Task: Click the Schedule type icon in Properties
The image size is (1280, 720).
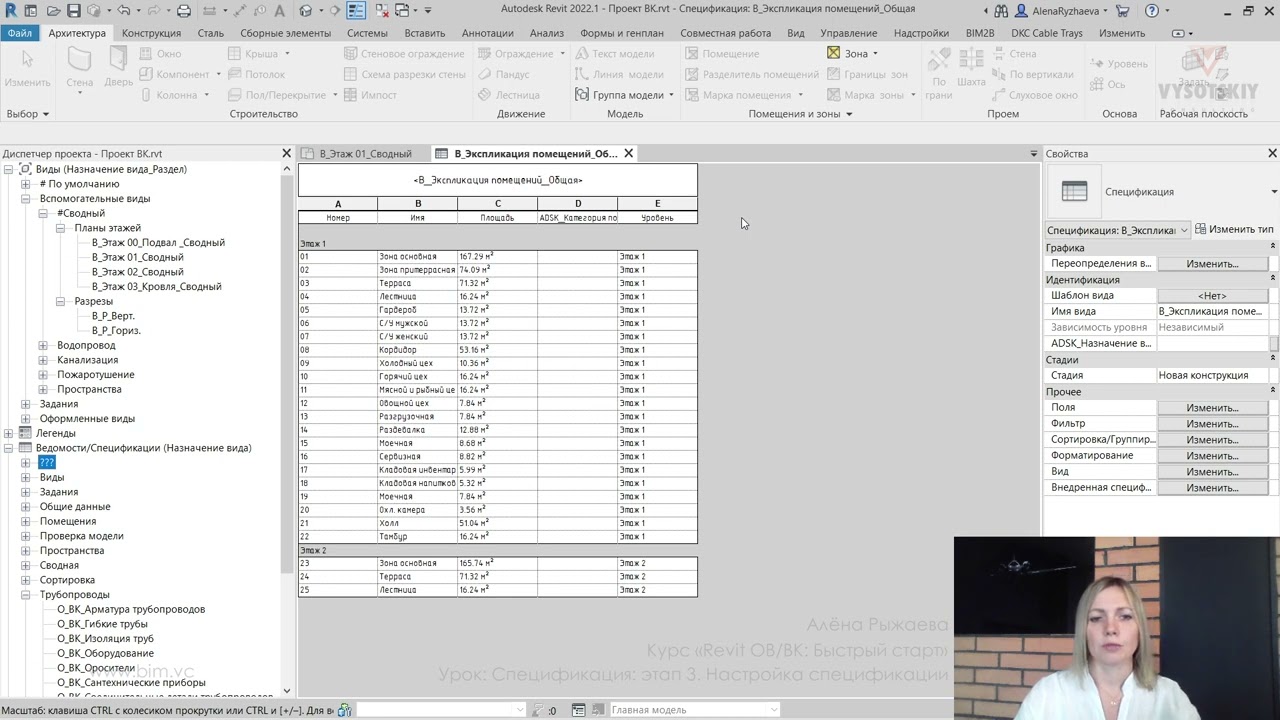Action: coord(1074,192)
